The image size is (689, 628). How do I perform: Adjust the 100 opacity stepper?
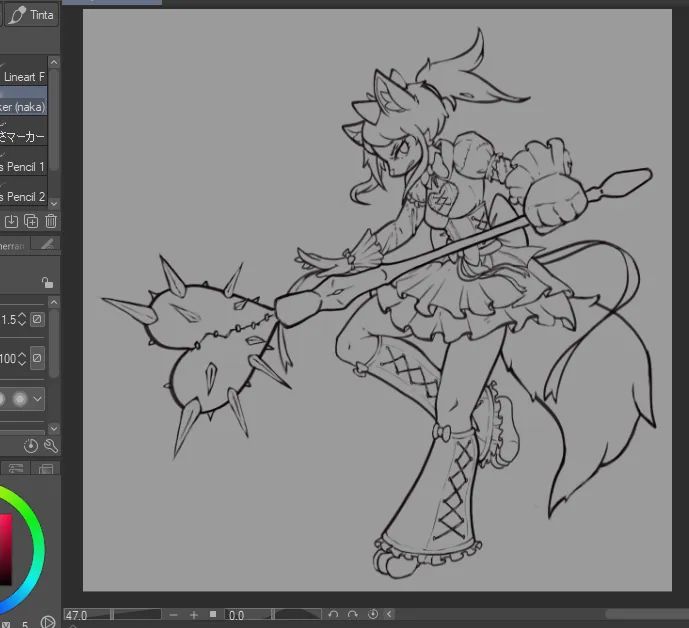22,359
